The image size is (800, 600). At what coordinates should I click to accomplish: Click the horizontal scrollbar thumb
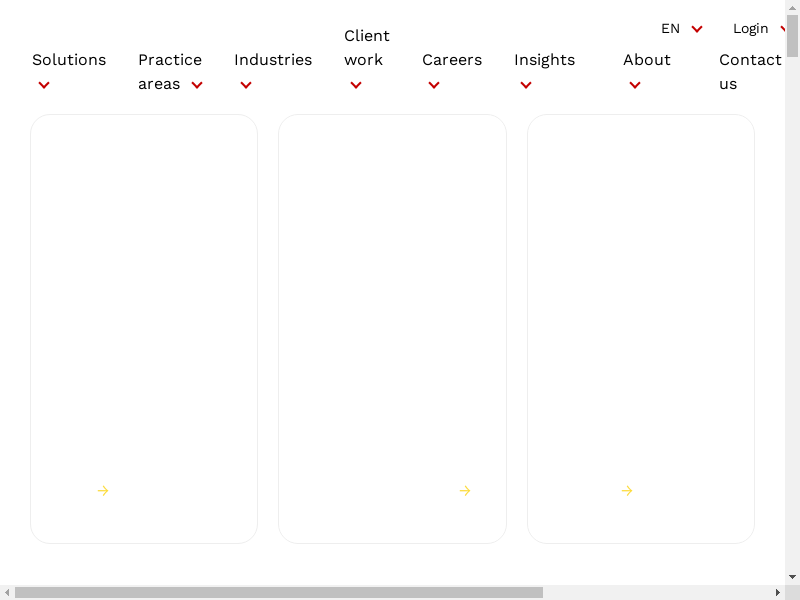(278, 592)
